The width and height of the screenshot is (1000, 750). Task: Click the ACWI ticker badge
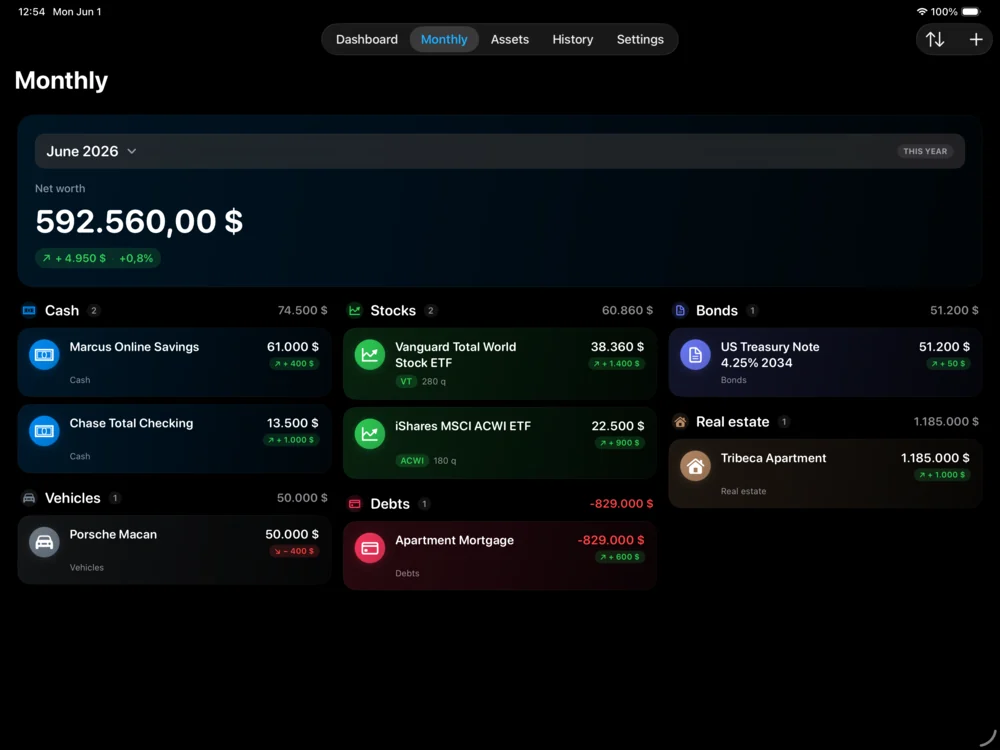click(x=412, y=460)
